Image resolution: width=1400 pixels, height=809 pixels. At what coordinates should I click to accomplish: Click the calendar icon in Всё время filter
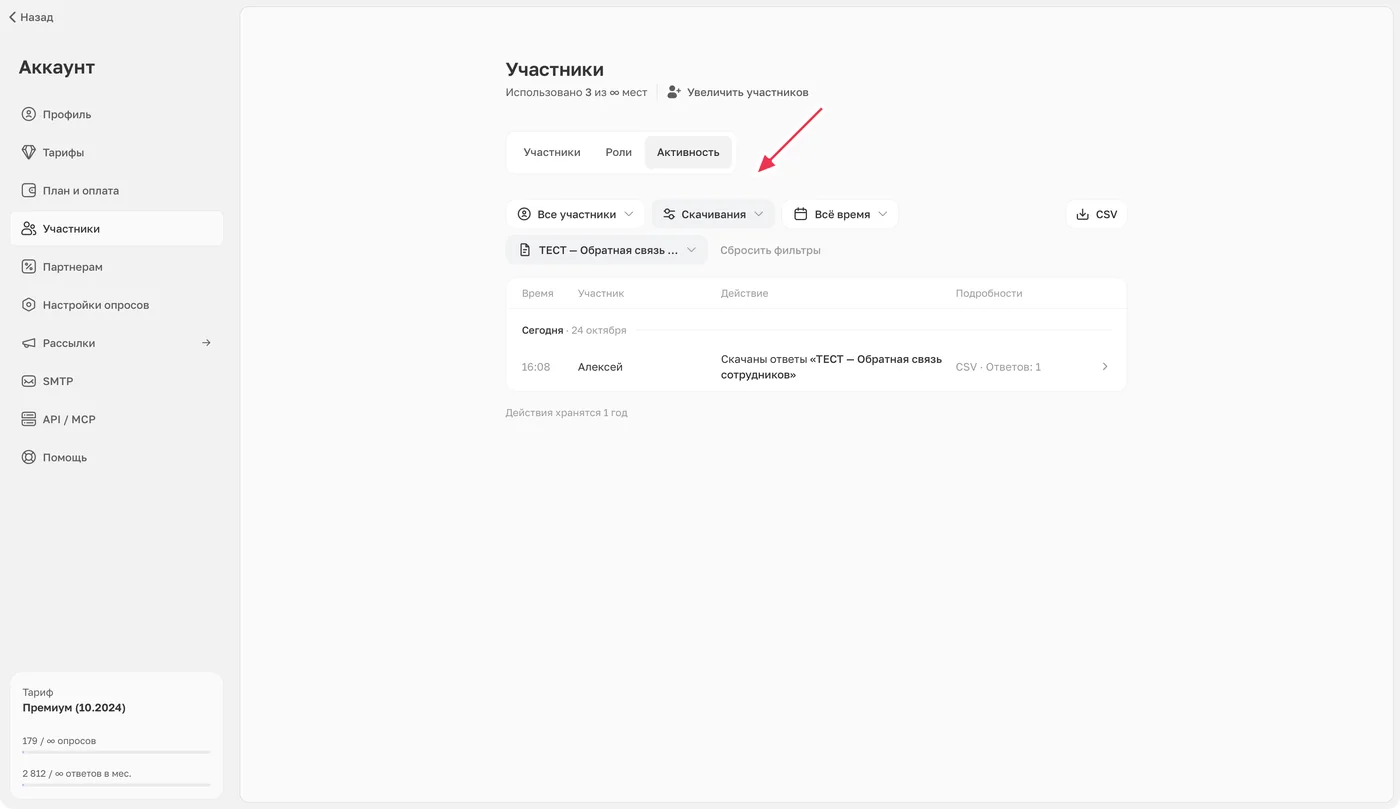tap(801, 214)
